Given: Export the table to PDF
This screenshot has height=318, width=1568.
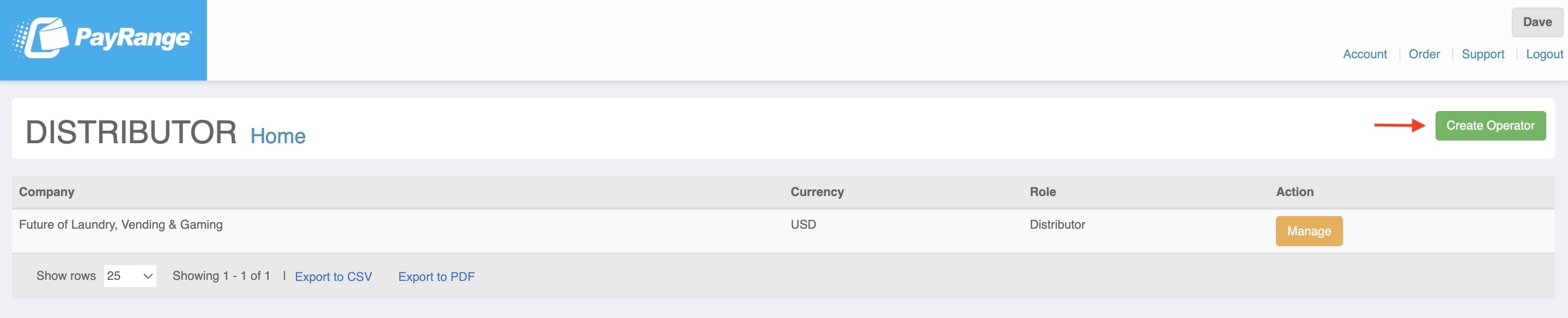Looking at the screenshot, I should (x=436, y=277).
